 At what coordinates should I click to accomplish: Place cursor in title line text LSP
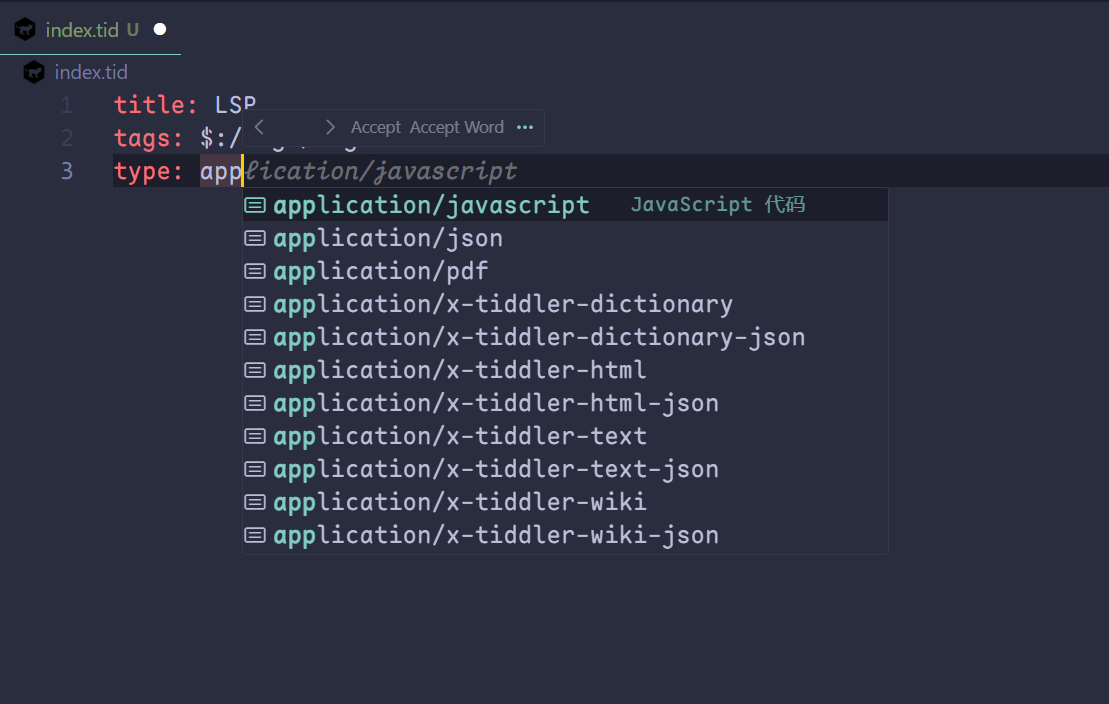[236, 105]
